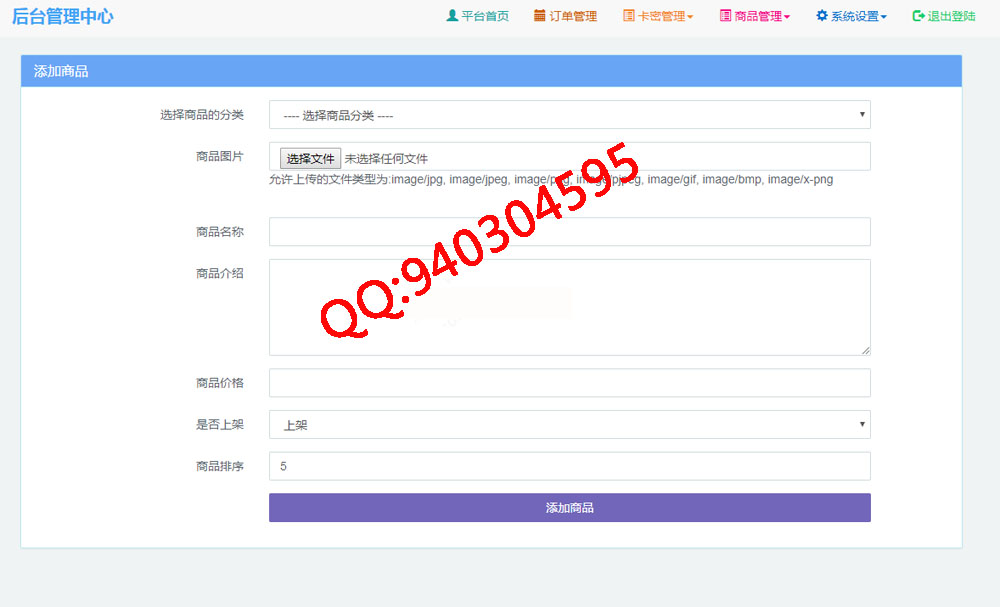
Task: Click the 后台管理中心 brand link
Action: point(62,17)
